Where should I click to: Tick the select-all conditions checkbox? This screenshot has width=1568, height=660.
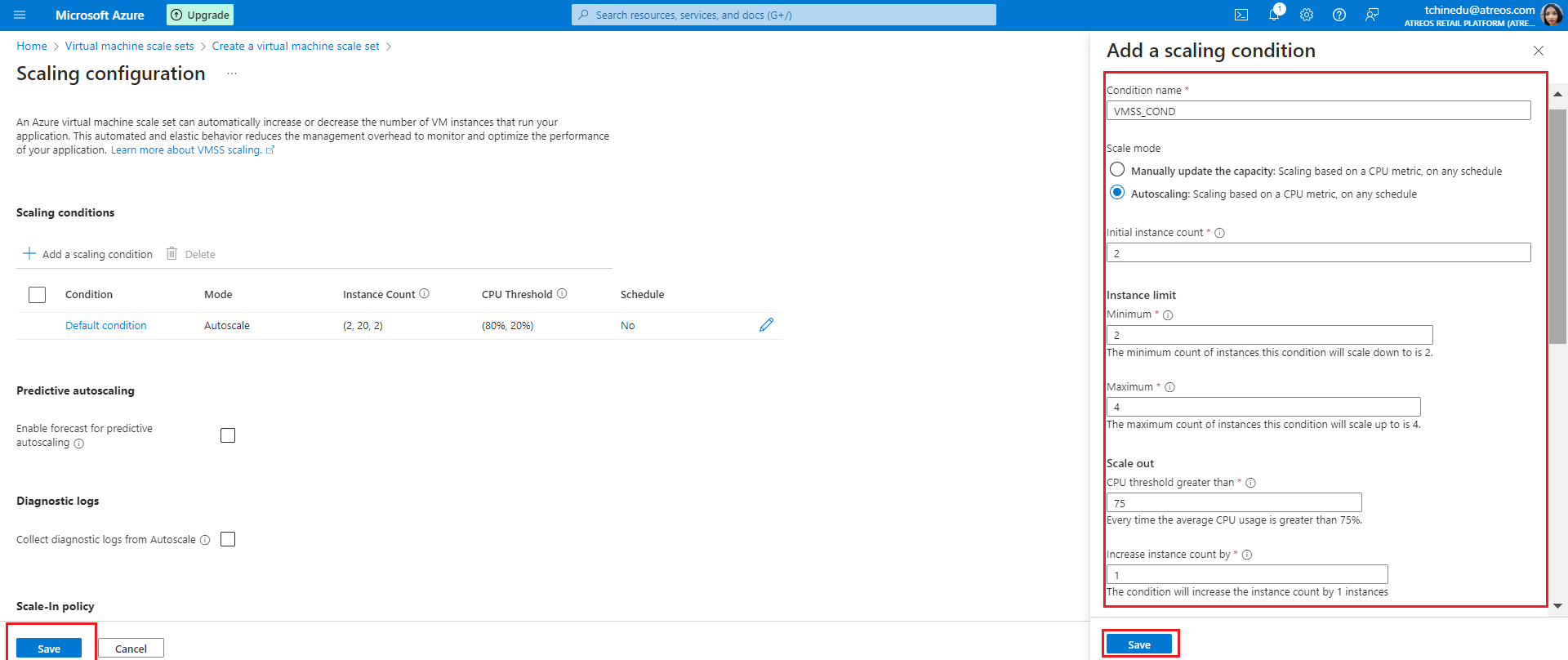click(x=38, y=295)
